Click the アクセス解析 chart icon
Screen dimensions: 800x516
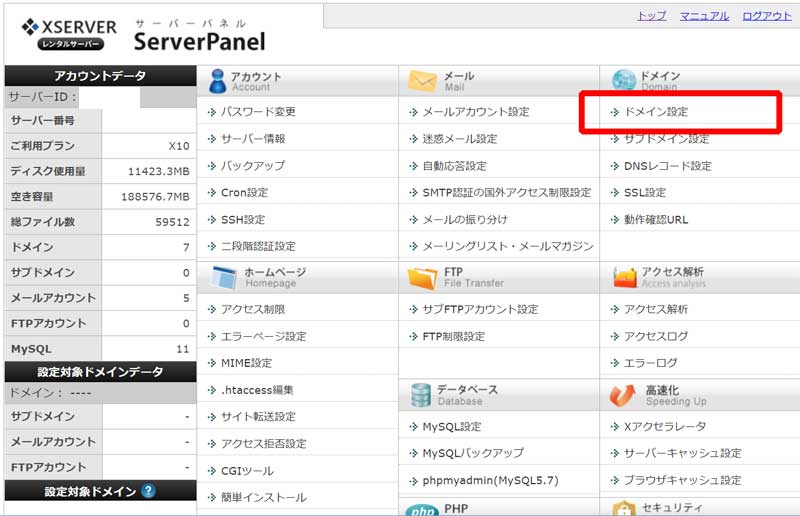point(625,277)
